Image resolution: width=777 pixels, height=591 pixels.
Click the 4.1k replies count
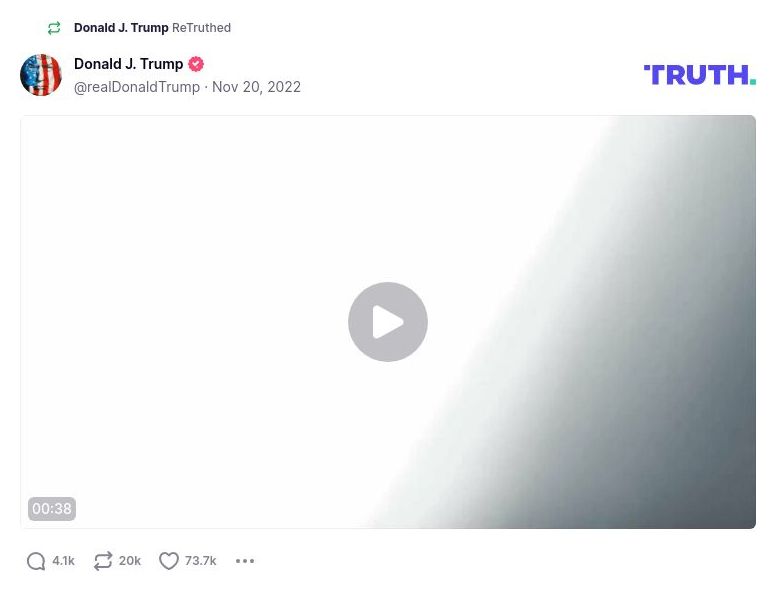[63, 561]
